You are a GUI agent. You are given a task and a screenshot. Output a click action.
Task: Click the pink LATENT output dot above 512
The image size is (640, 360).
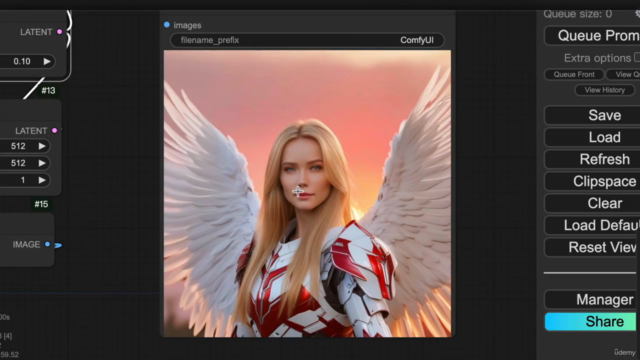click(55, 131)
